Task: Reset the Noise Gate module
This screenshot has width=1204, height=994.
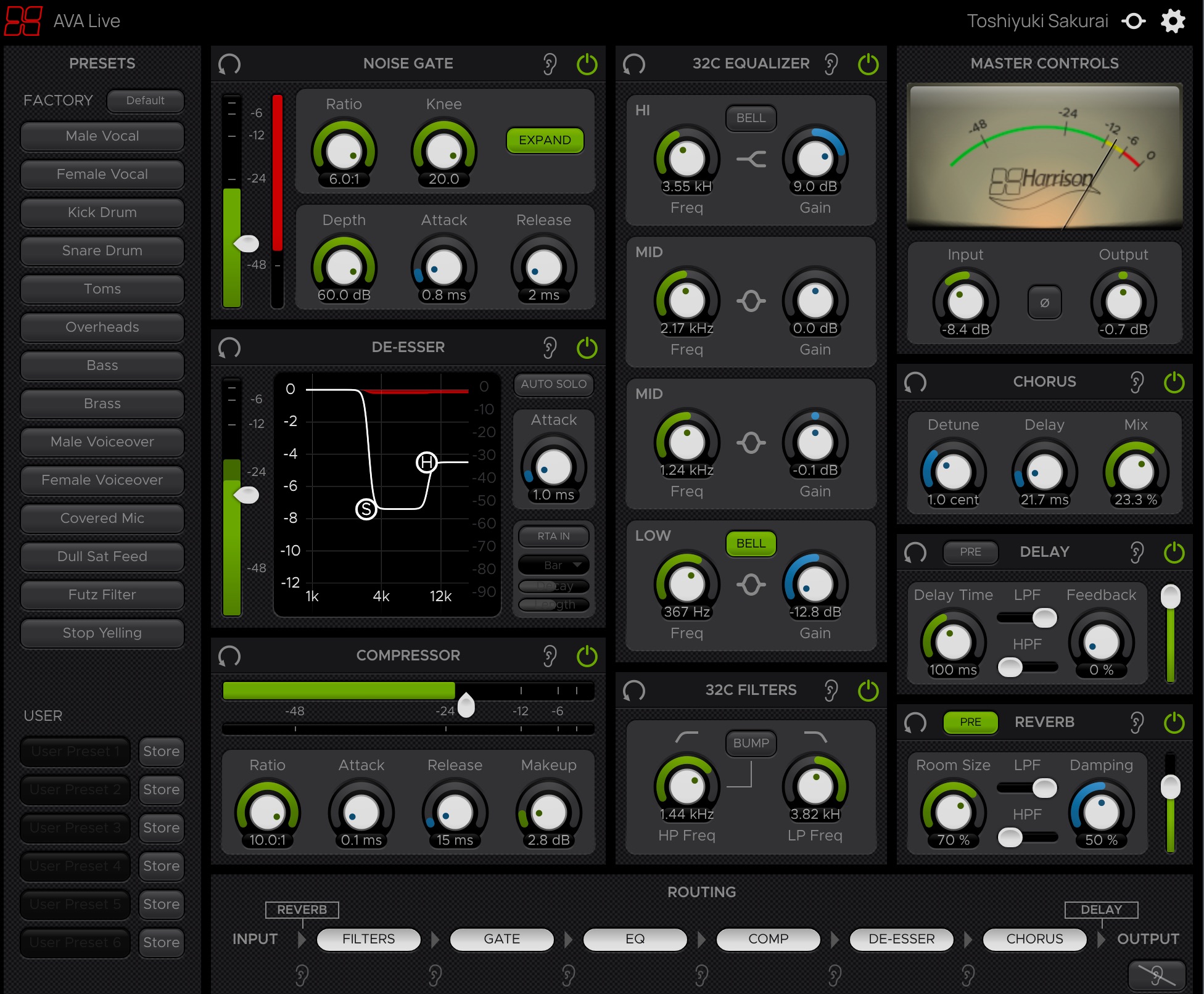Action: [229, 64]
